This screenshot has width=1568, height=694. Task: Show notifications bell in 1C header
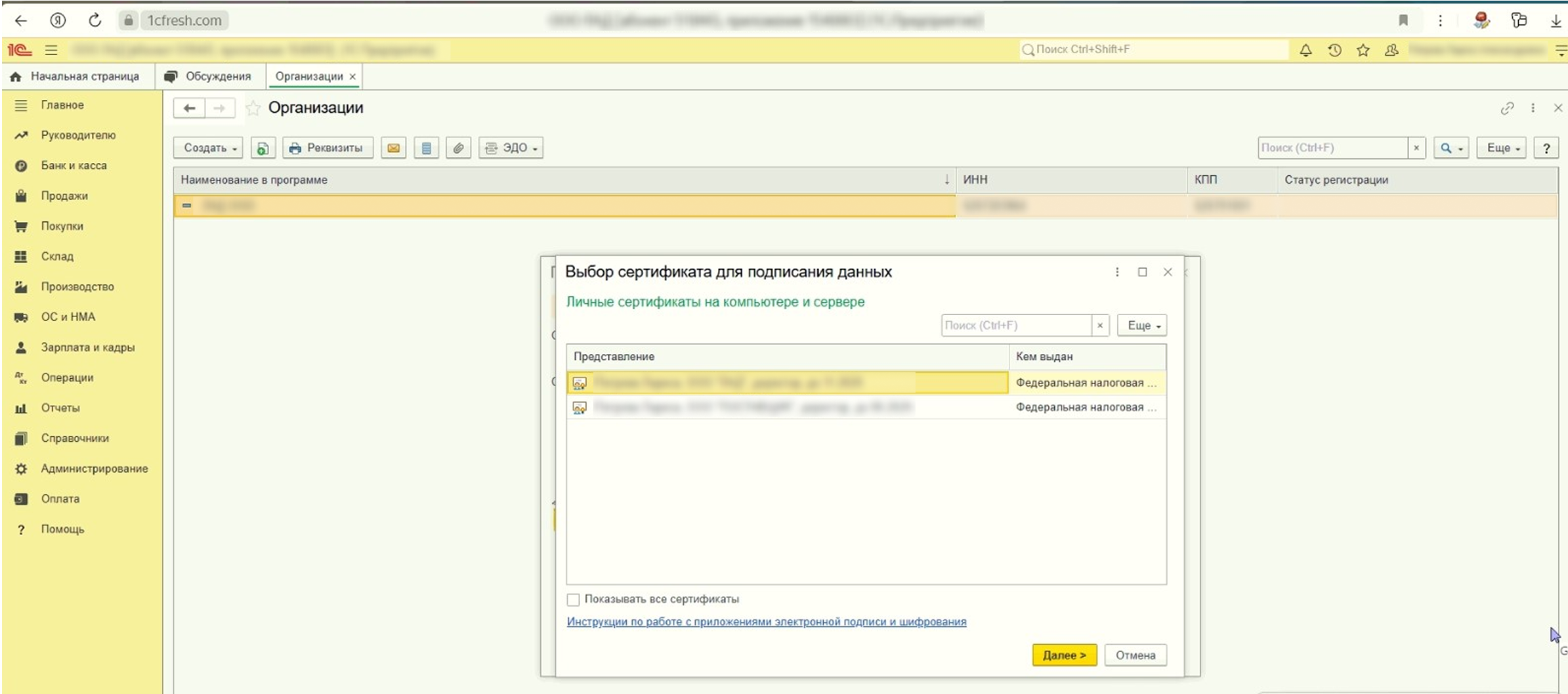(1305, 50)
